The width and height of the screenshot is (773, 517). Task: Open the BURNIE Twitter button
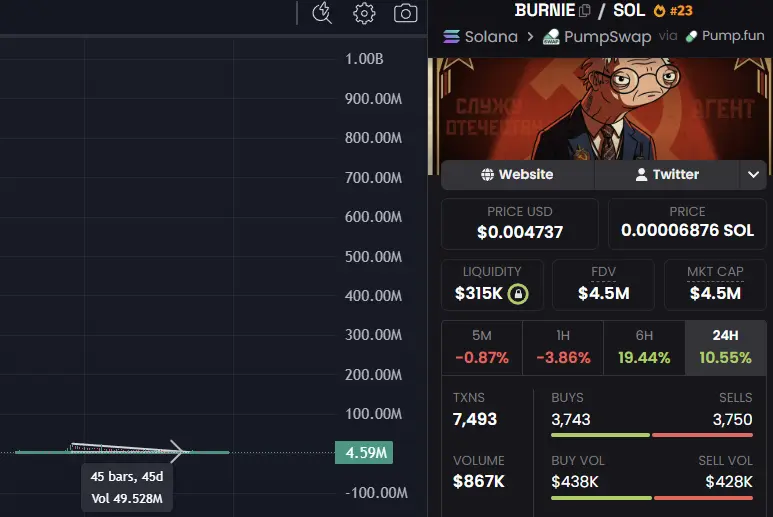(667, 174)
